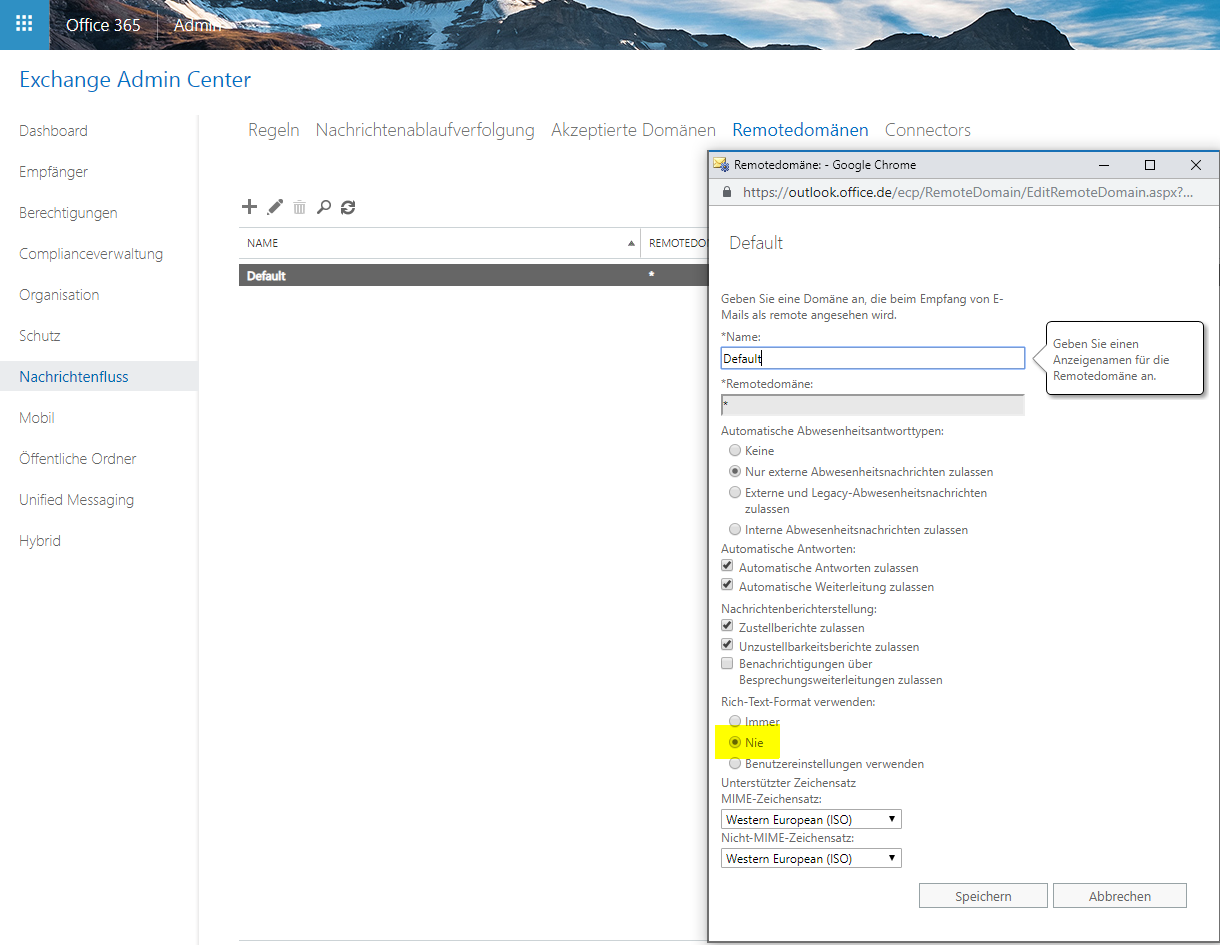Enable Besprechungsweiterleitungen notifications checkbox

(727, 663)
